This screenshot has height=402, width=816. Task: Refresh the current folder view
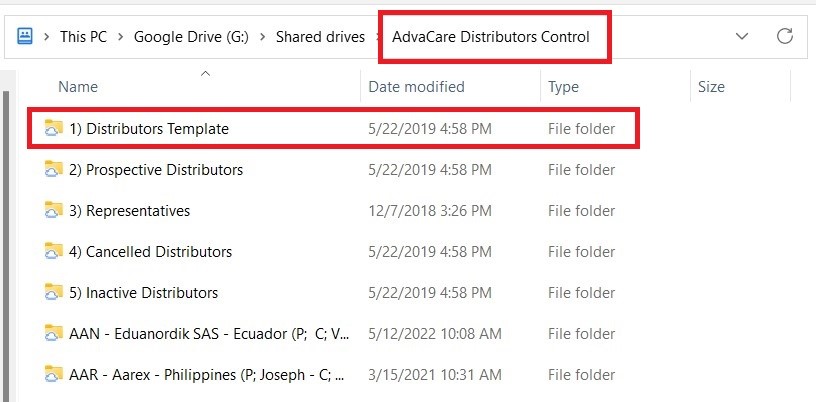(784, 36)
